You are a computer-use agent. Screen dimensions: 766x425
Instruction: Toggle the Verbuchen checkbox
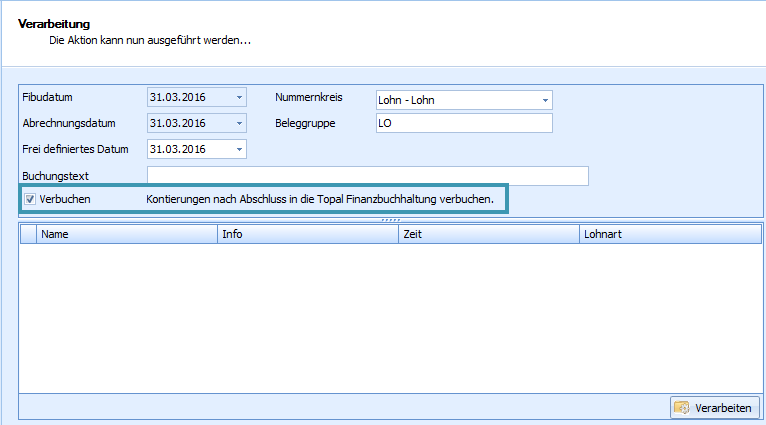(x=30, y=199)
